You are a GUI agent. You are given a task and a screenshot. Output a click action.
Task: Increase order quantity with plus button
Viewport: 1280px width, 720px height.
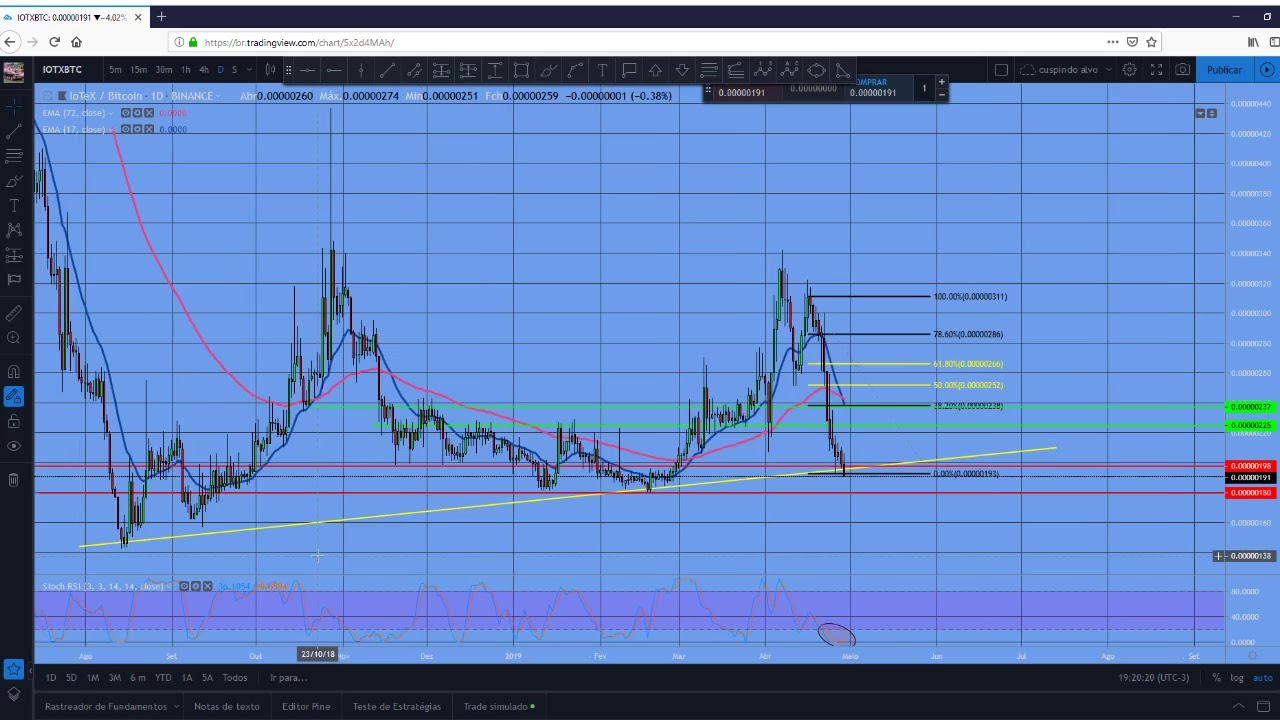(x=941, y=82)
